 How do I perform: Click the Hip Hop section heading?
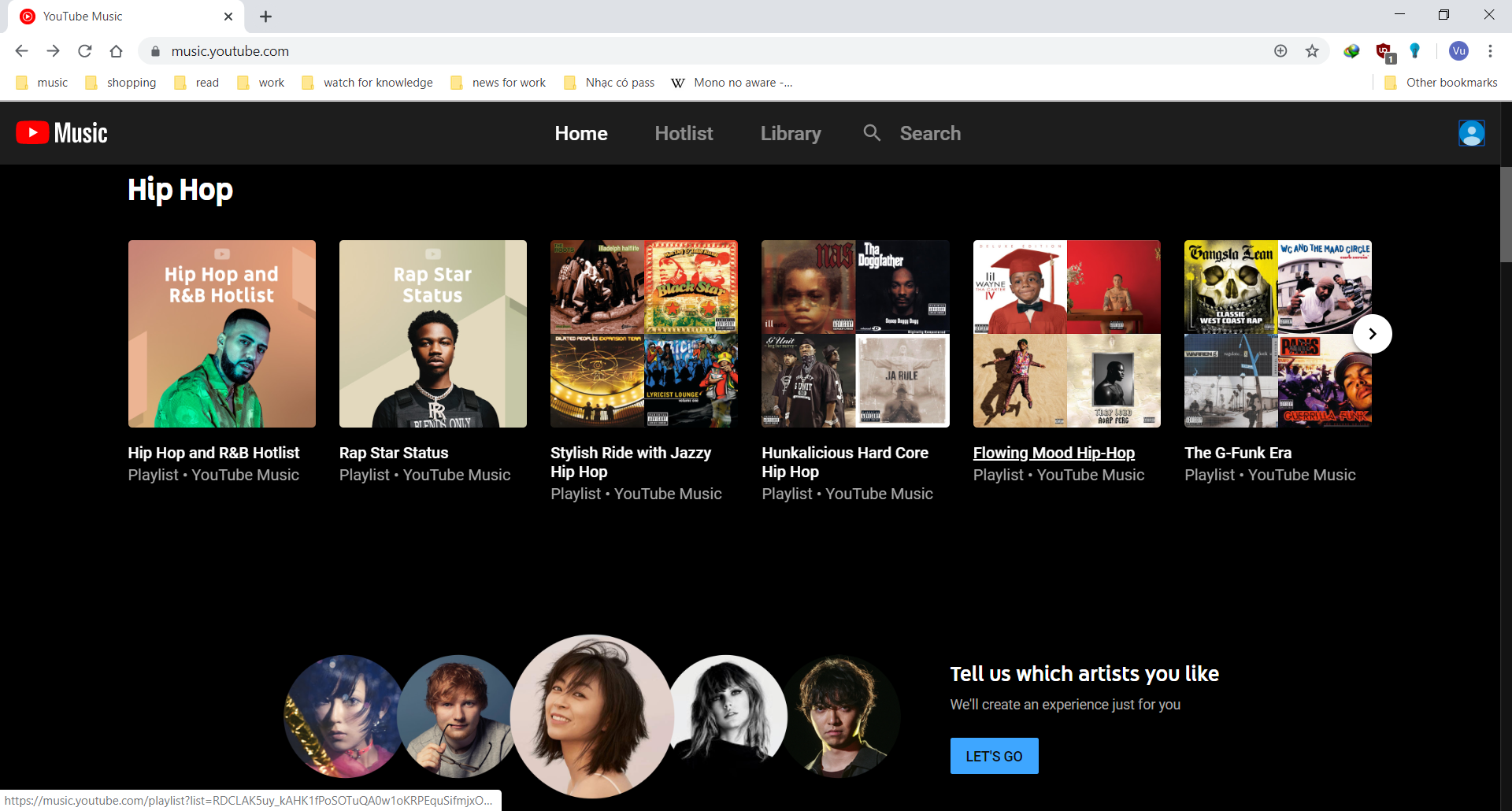(180, 191)
